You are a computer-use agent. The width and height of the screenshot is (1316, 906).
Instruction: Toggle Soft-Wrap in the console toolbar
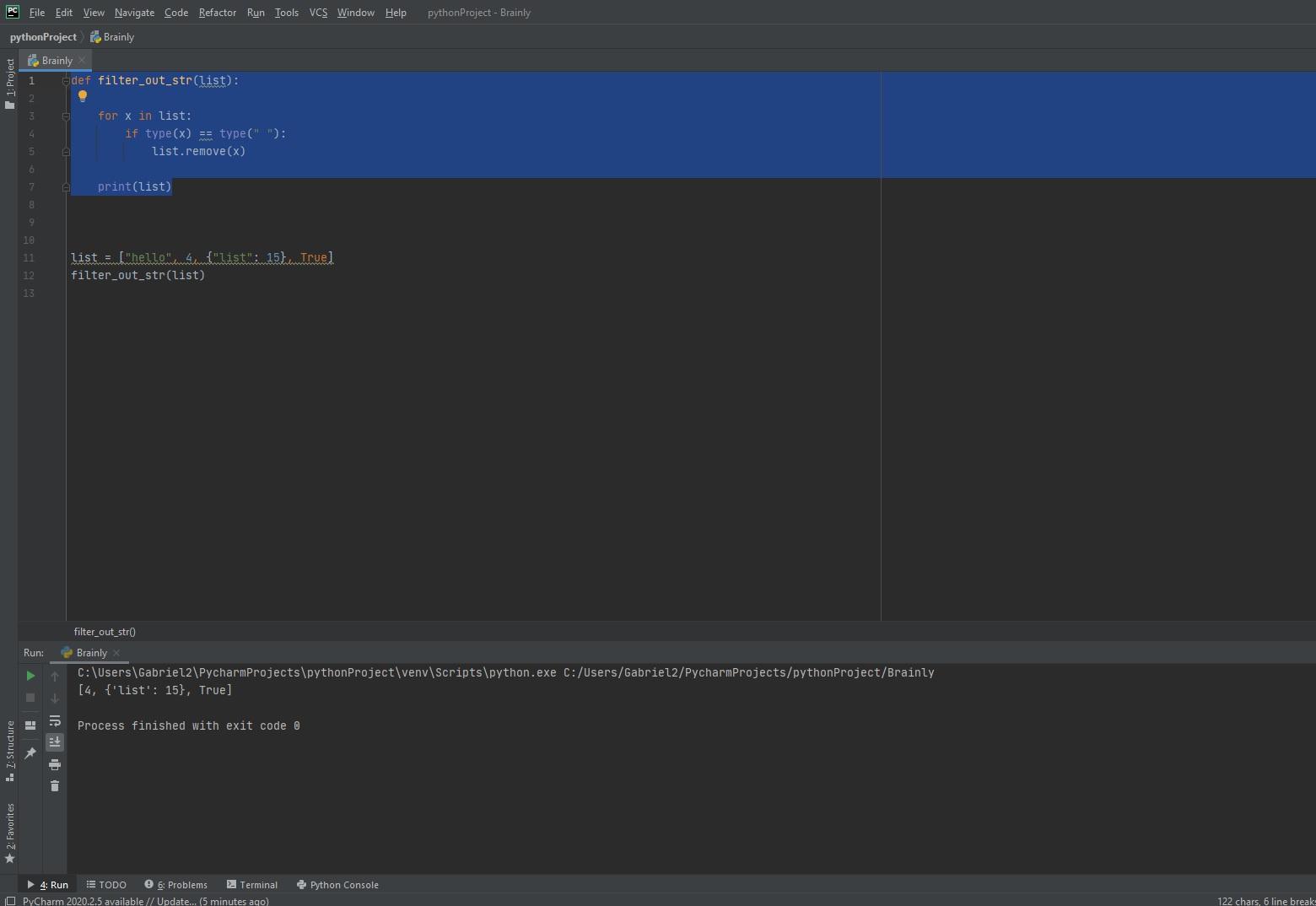55,720
